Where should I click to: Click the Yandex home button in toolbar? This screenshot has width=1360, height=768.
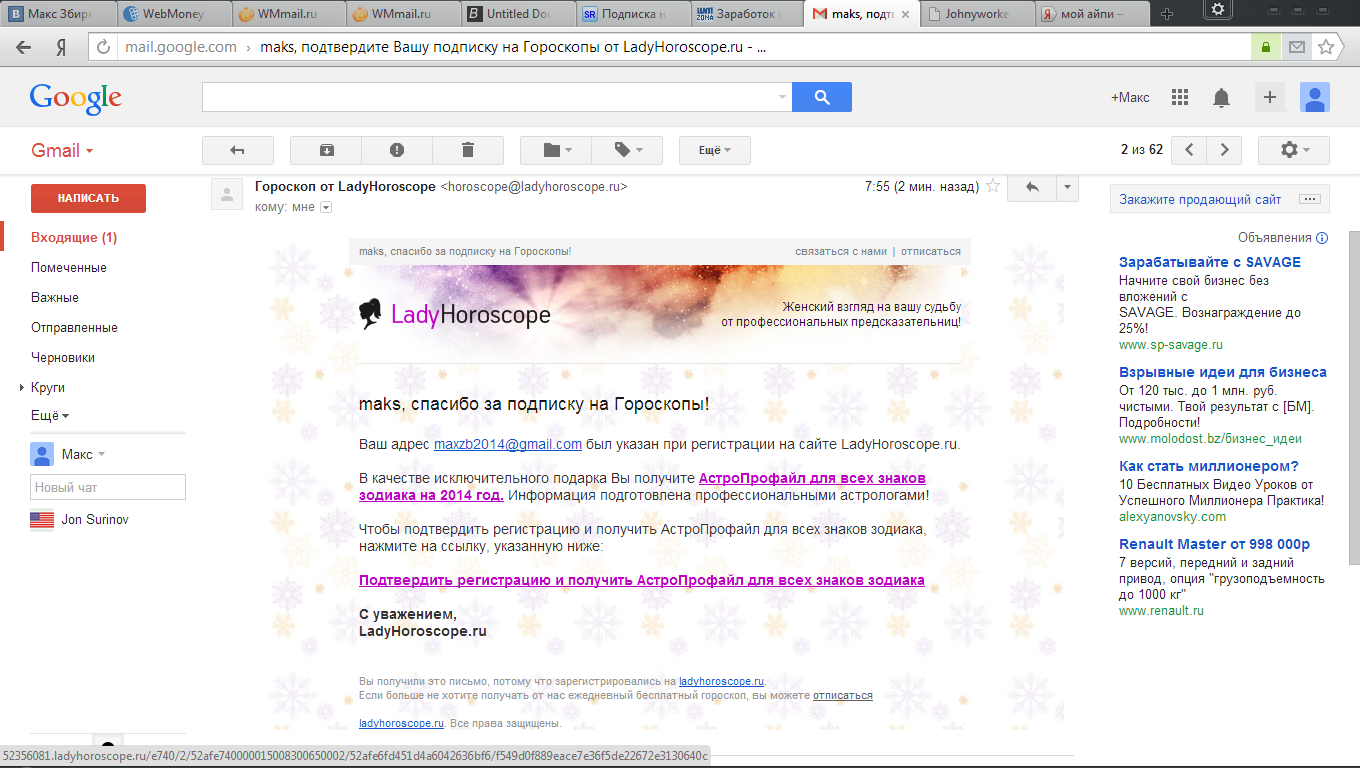[61, 47]
